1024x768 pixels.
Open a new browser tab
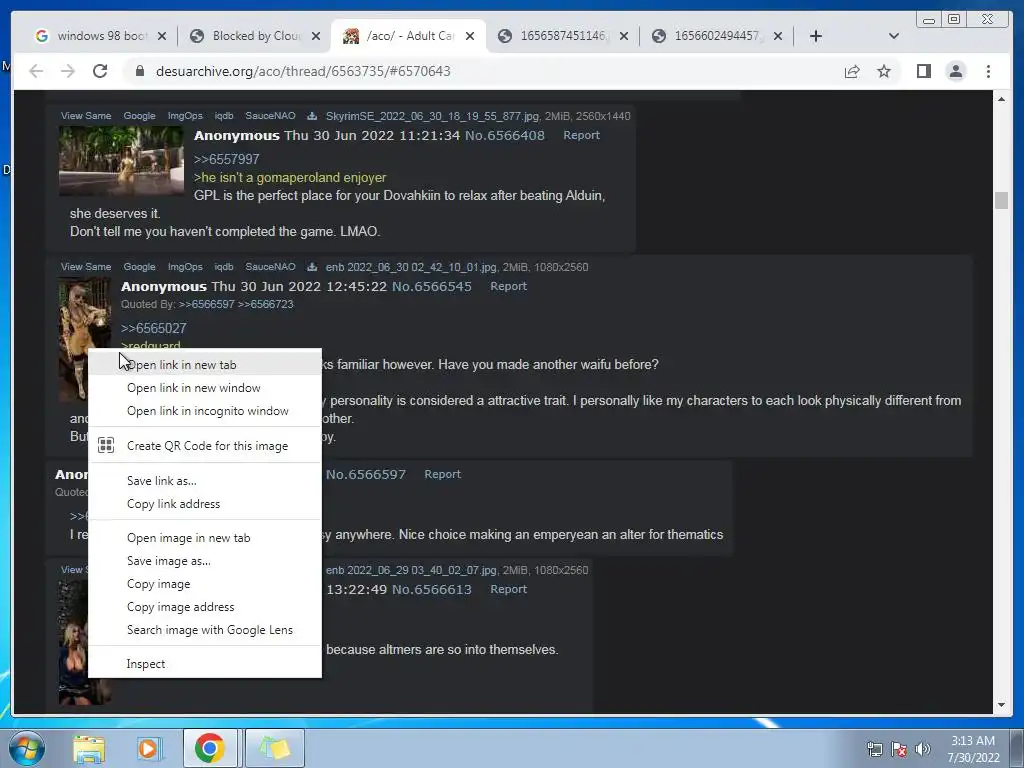816,36
